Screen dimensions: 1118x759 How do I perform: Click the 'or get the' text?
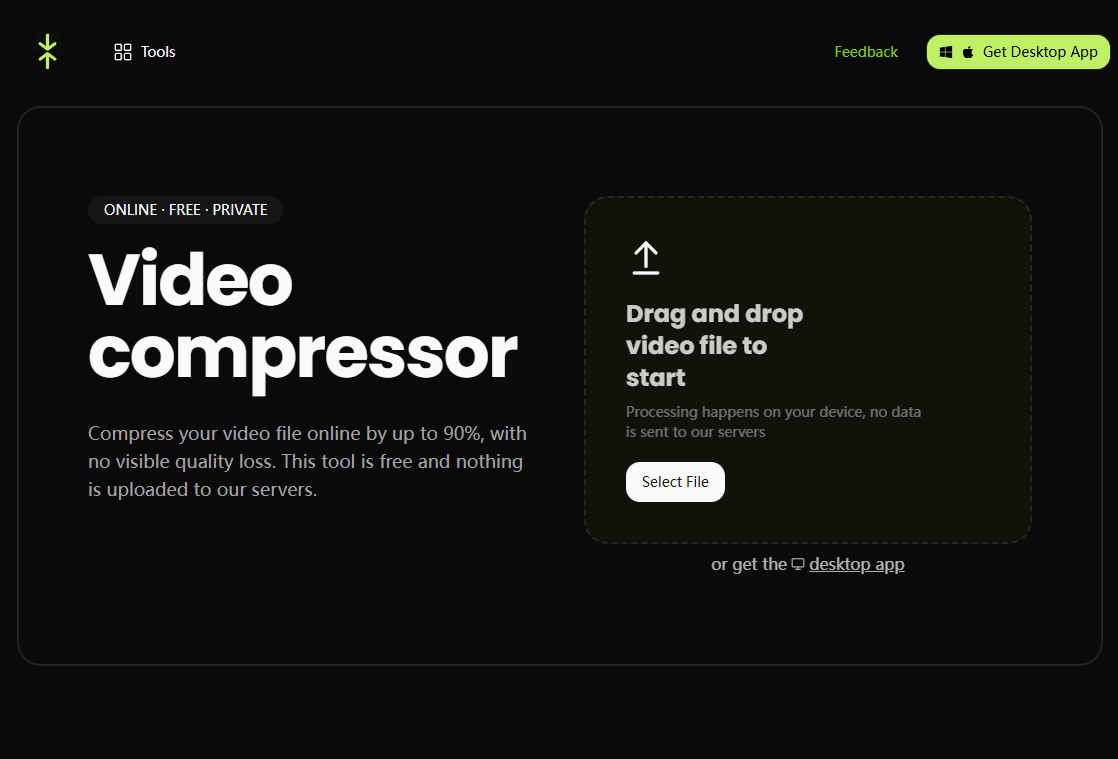coord(749,564)
